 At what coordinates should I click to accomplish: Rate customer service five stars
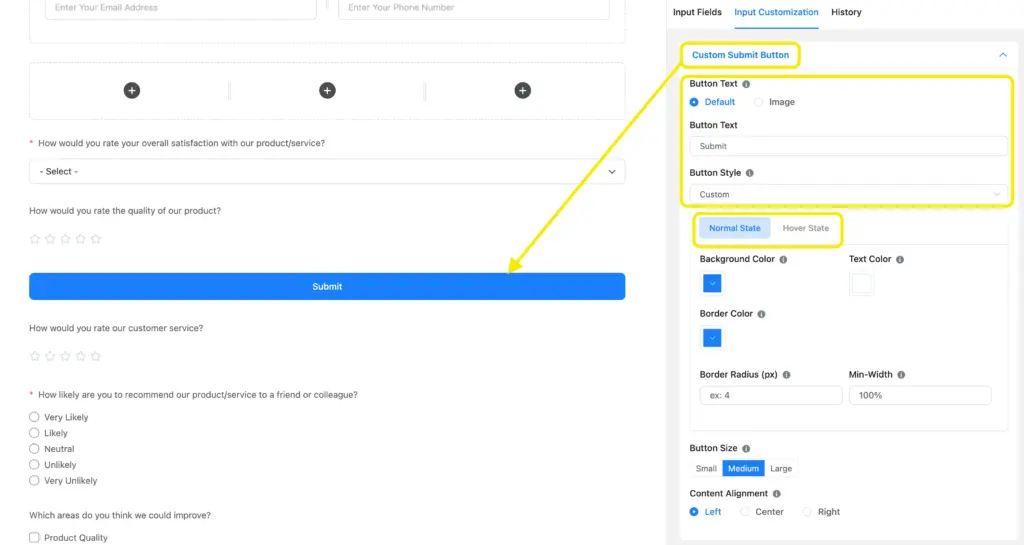coord(96,356)
